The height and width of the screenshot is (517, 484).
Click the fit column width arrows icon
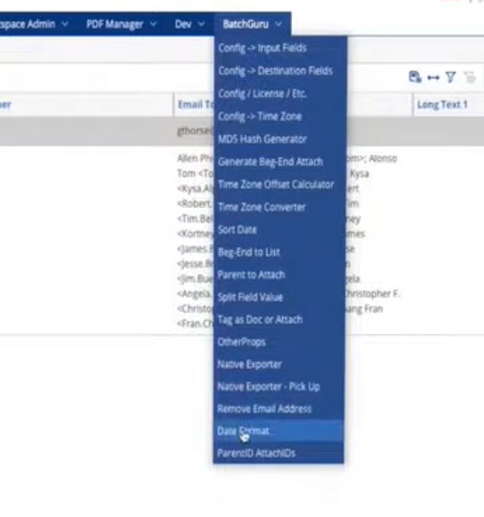pos(433,78)
